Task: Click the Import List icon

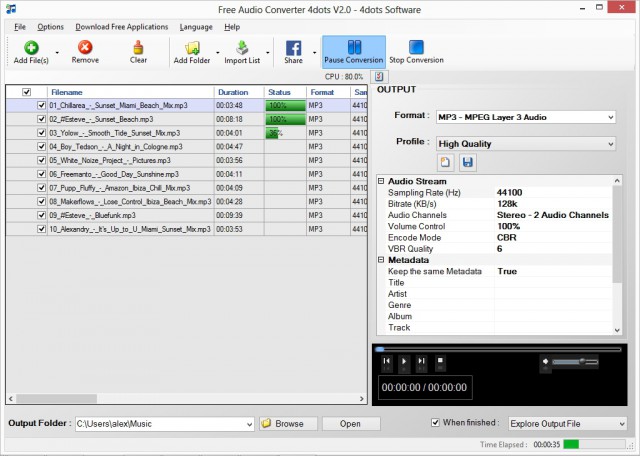Action: (242, 48)
